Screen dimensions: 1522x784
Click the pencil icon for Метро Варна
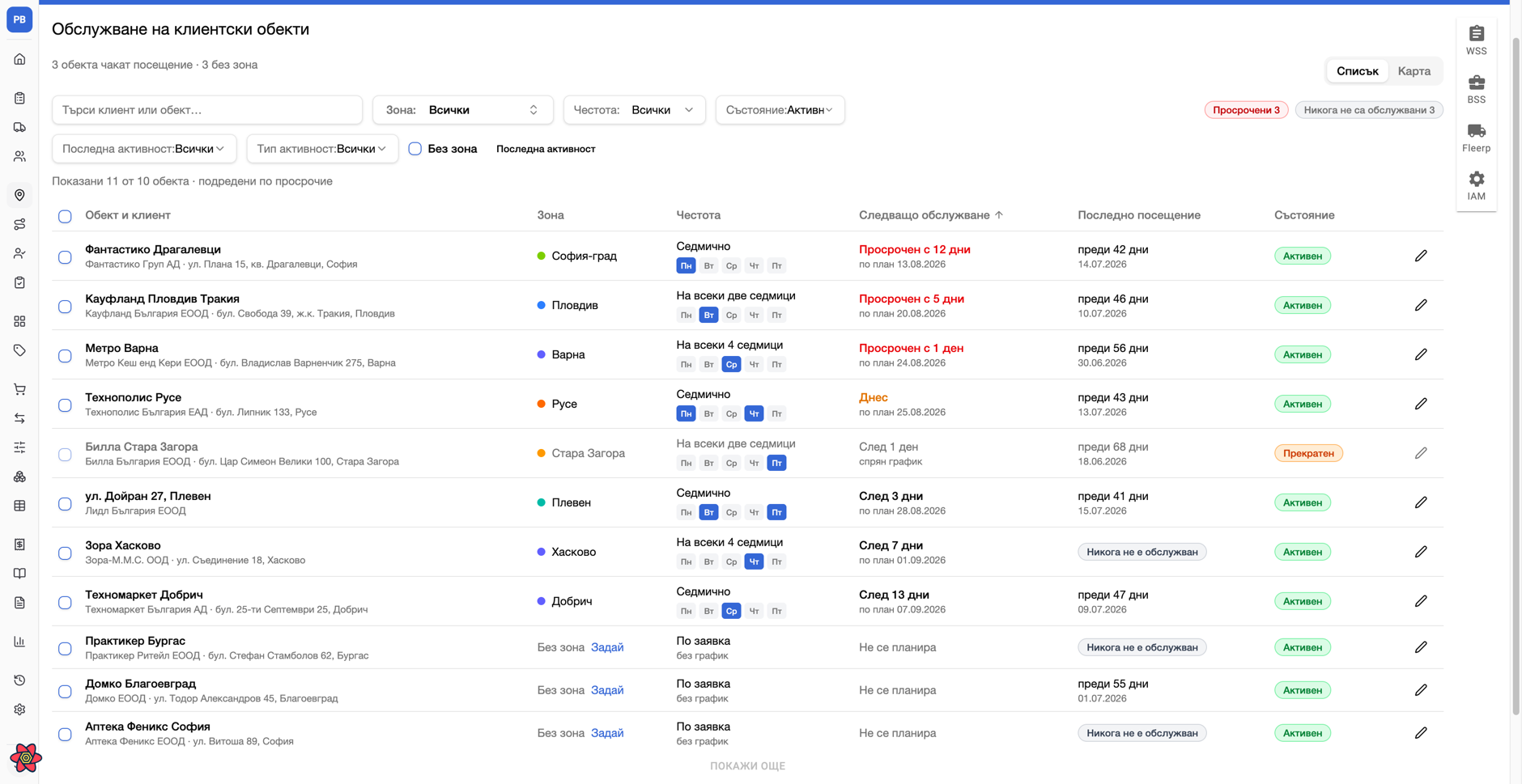[1421, 354]
